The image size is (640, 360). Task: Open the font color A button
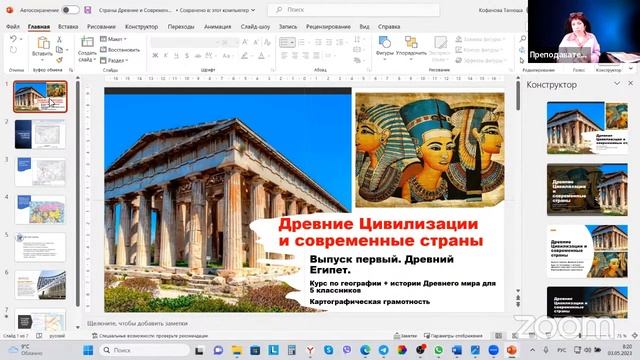[x=262, y=56]
